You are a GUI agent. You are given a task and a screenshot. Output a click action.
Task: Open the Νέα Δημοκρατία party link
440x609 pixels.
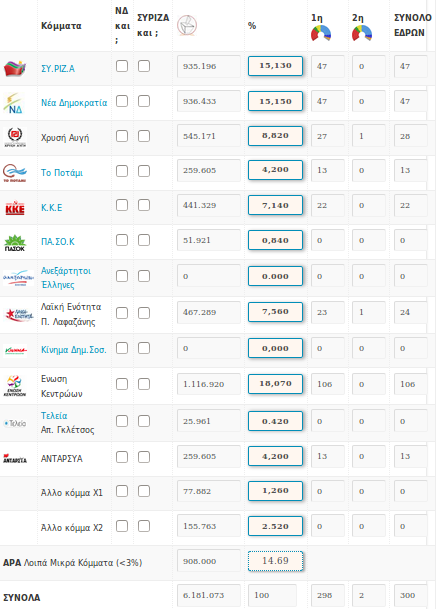pyautogui.click(x=74, y=103)
